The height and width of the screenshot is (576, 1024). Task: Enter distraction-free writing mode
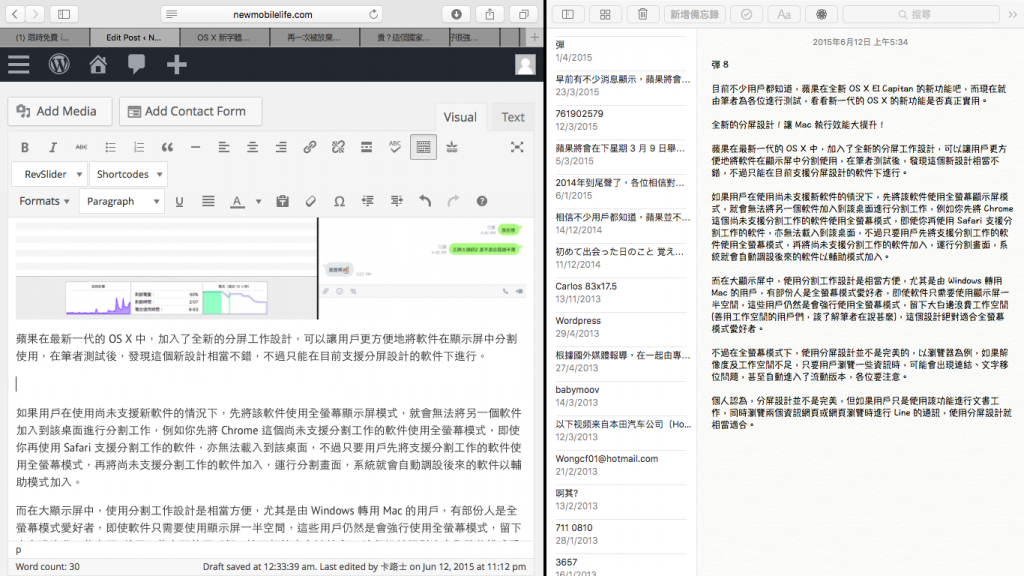(517, 146)
